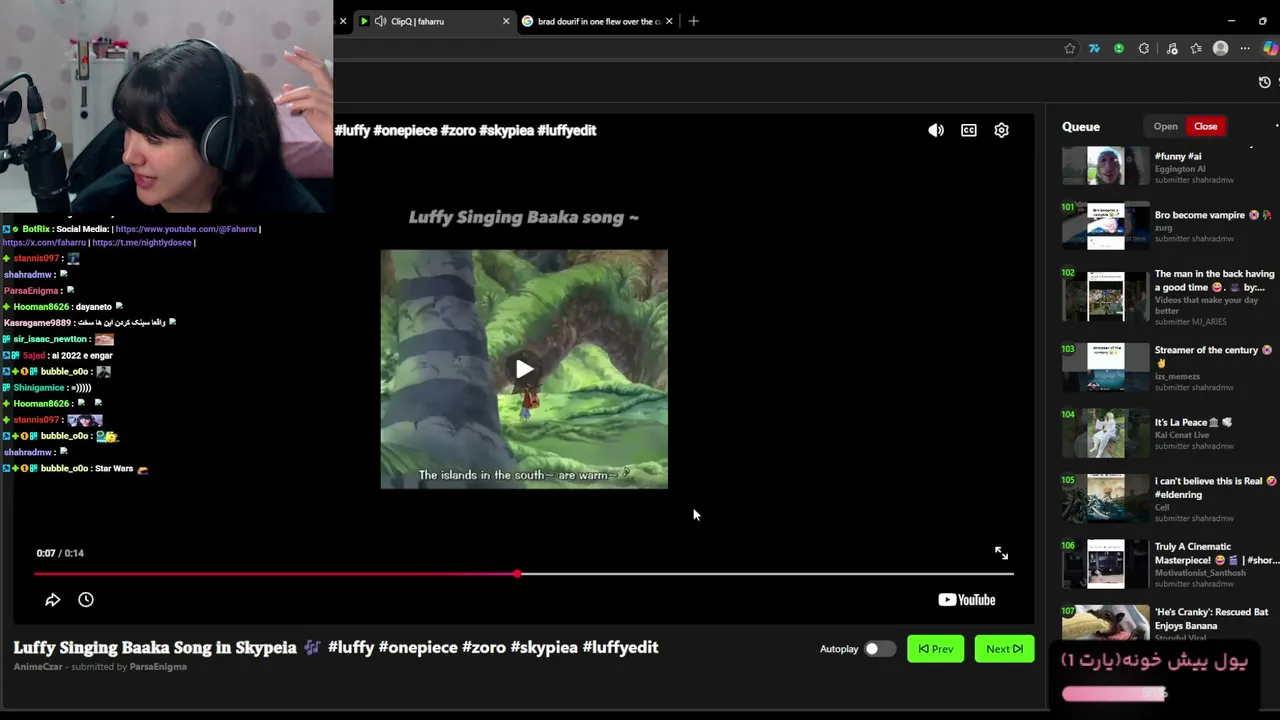This screenshot has width=1280, height=720.
Task: Set the queue to Close
Action: [1205, 126]
